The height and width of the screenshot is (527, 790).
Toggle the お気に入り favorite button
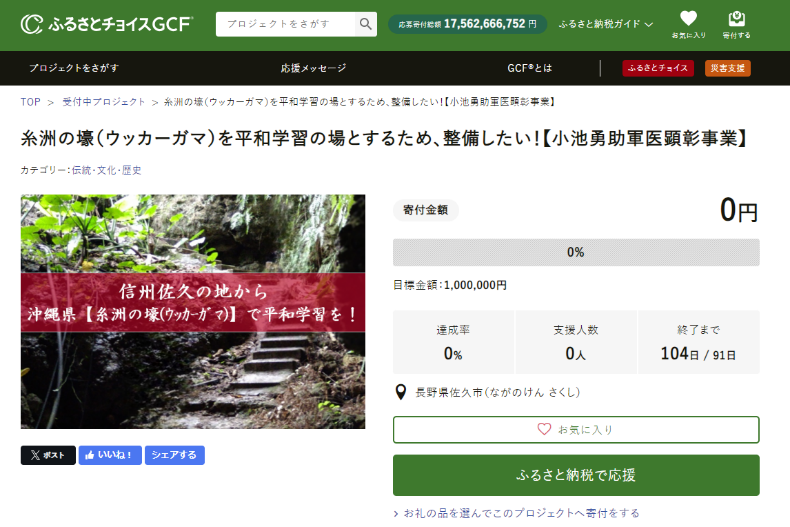click(575, 429)
